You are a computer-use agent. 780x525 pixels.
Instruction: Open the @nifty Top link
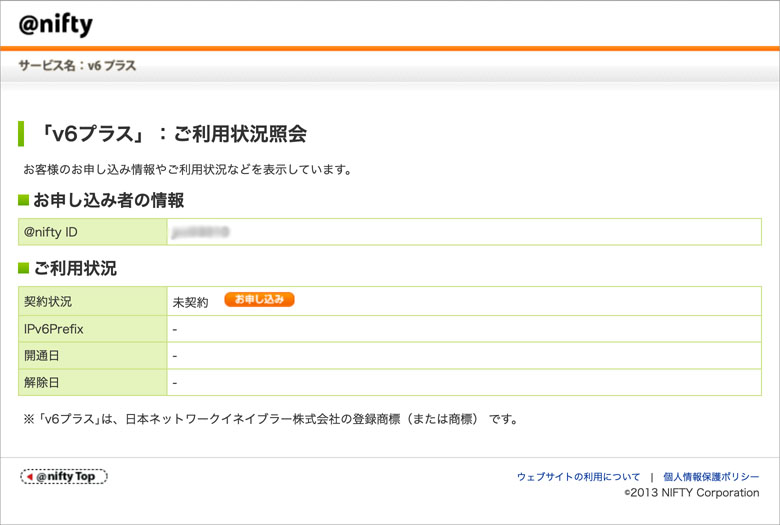pos(64,476)
